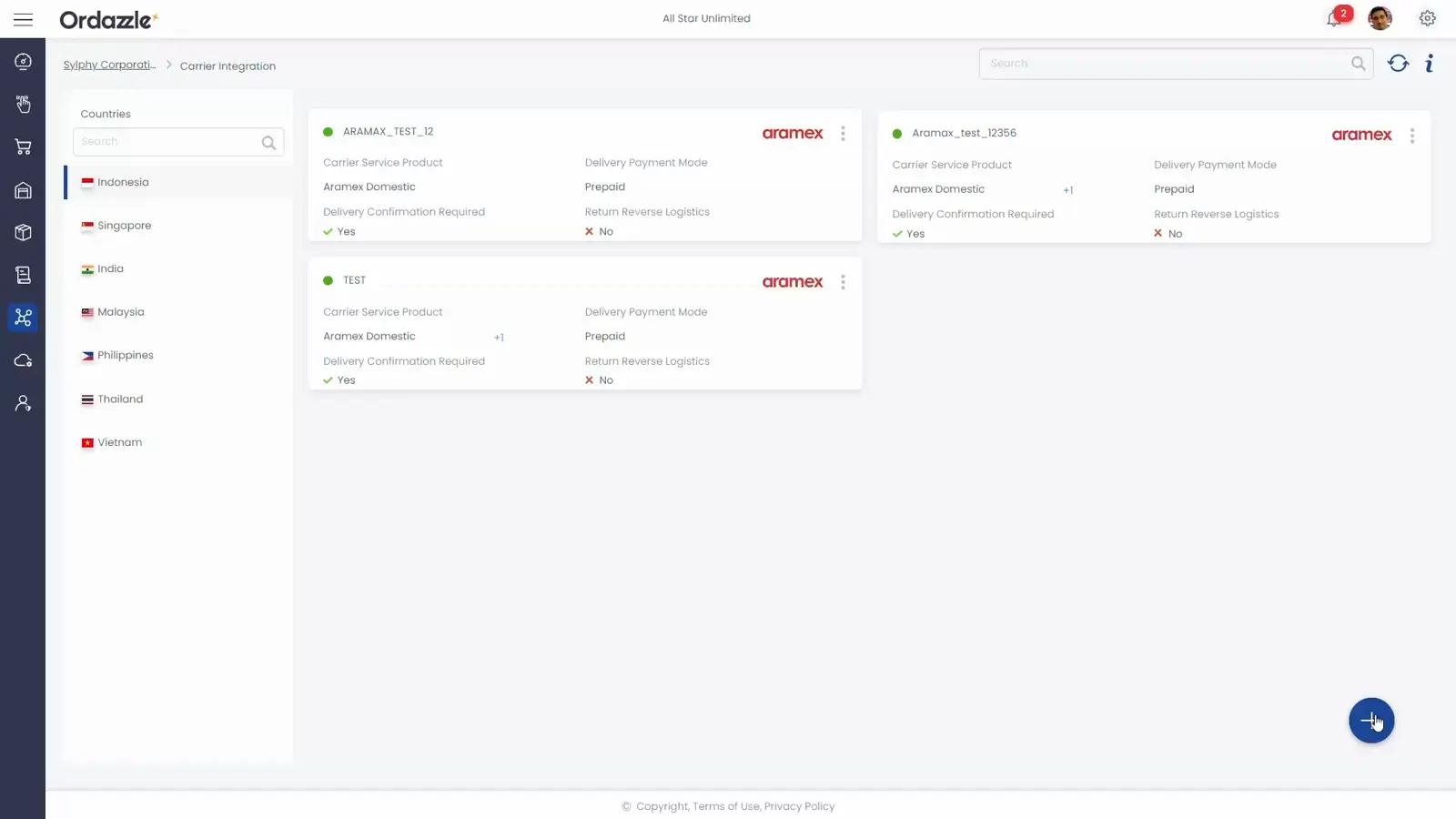Click the Countries search magnifier icon

(x=268, y=142)
